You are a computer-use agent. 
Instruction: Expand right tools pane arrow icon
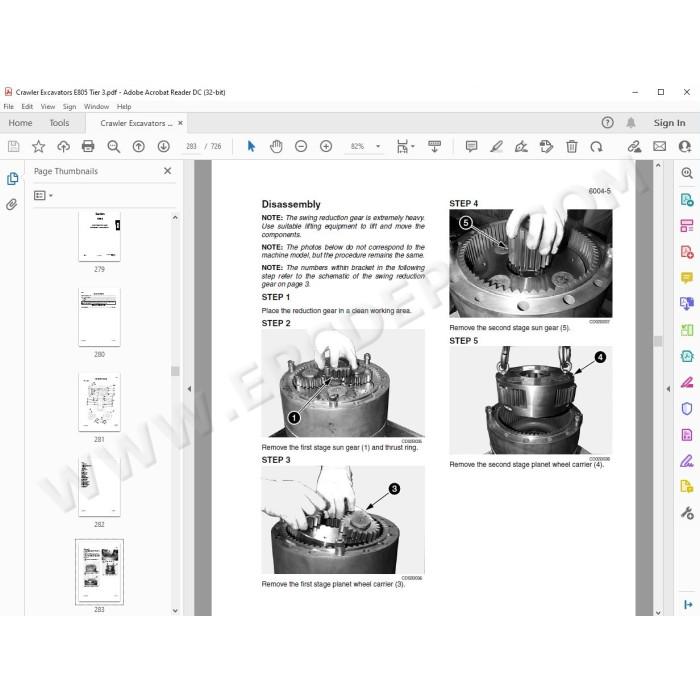click(688, 604)
